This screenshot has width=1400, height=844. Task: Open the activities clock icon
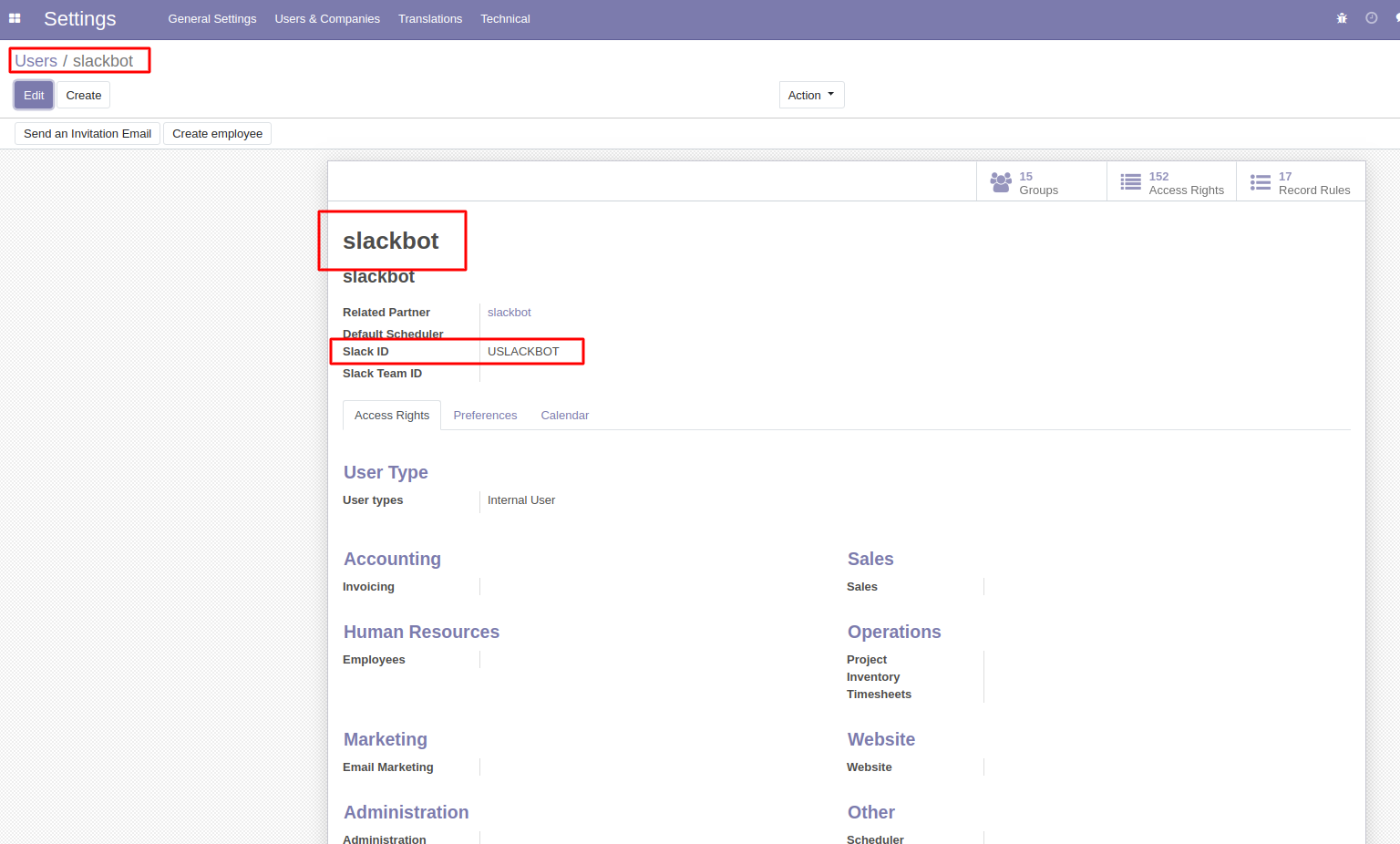tap(1371, 18)
